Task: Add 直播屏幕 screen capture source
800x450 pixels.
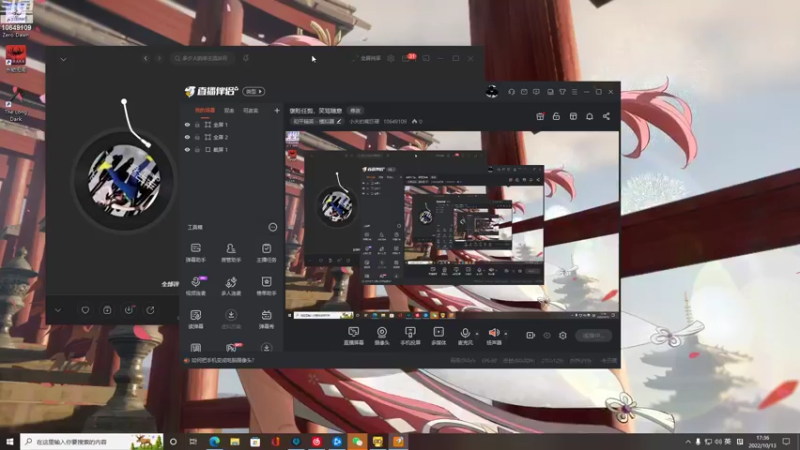Action: 354,336
